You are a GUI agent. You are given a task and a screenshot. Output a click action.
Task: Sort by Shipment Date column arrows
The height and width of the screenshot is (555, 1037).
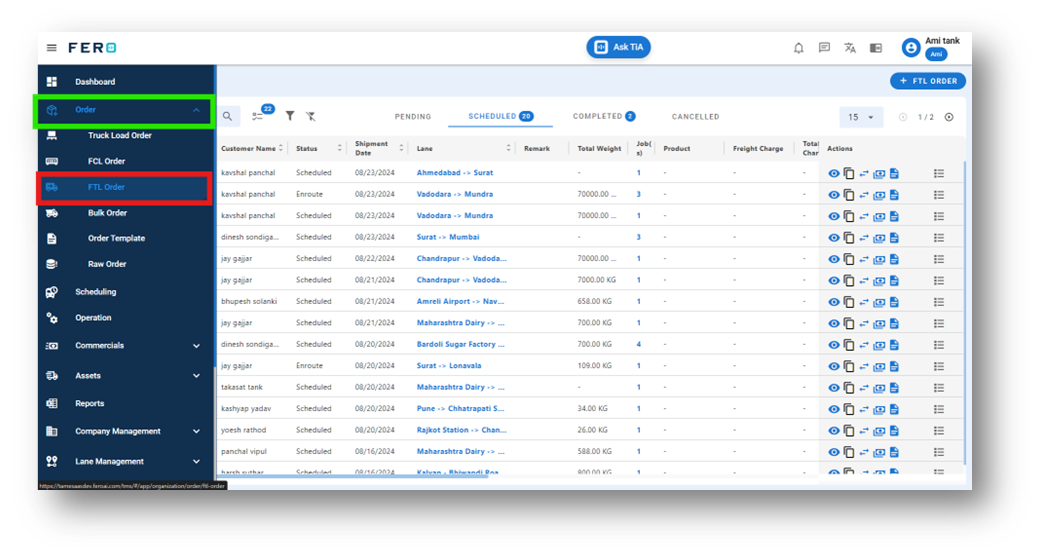(x=401, y=148)
